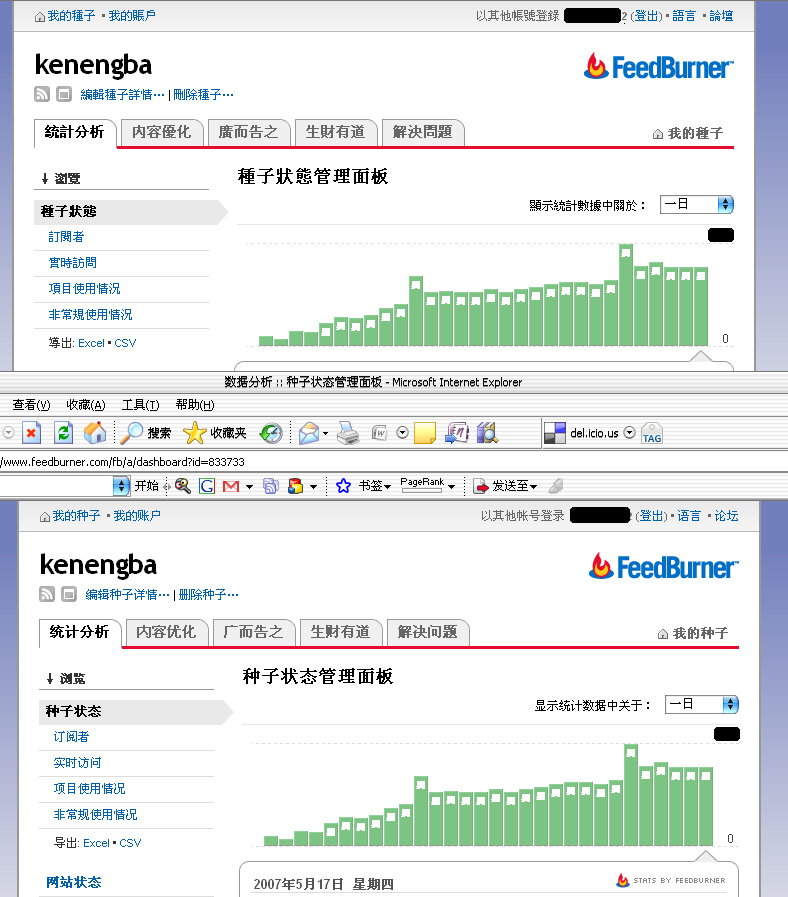Viewport: 788px width, 897px height.
Task: Click the 搜索 magnifier search button
Action: (x=146, y=433)
